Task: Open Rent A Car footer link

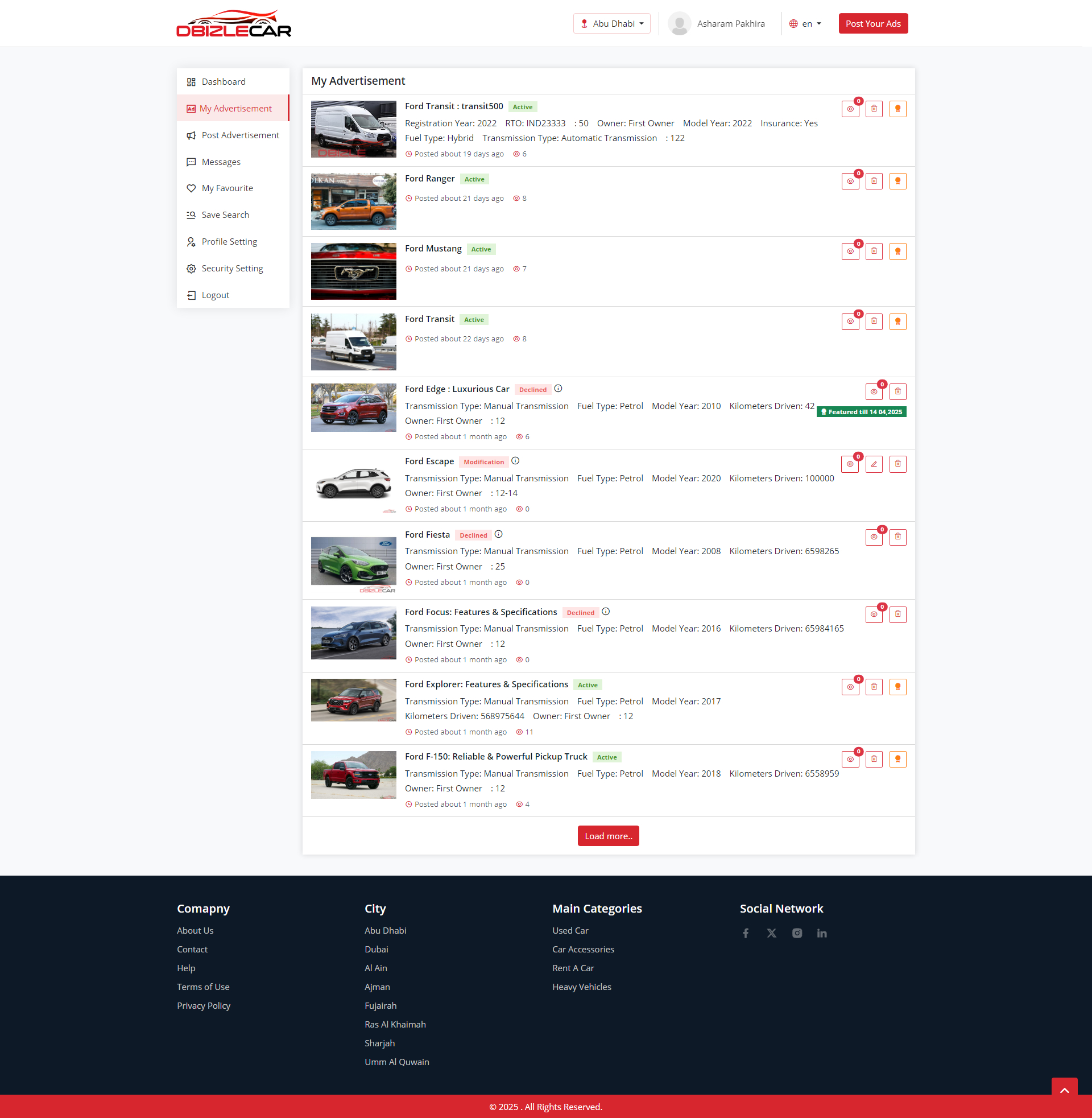Action: pos(573,968)
